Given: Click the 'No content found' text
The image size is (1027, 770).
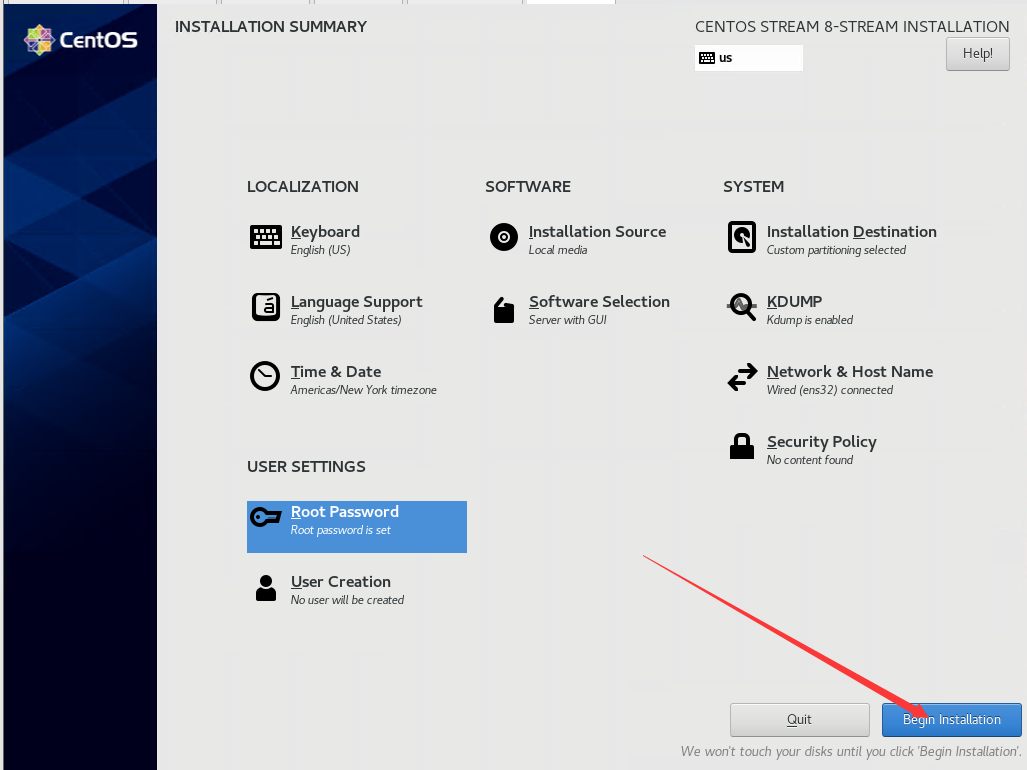Looking at the screenshot, I should [x=810, y=460].
